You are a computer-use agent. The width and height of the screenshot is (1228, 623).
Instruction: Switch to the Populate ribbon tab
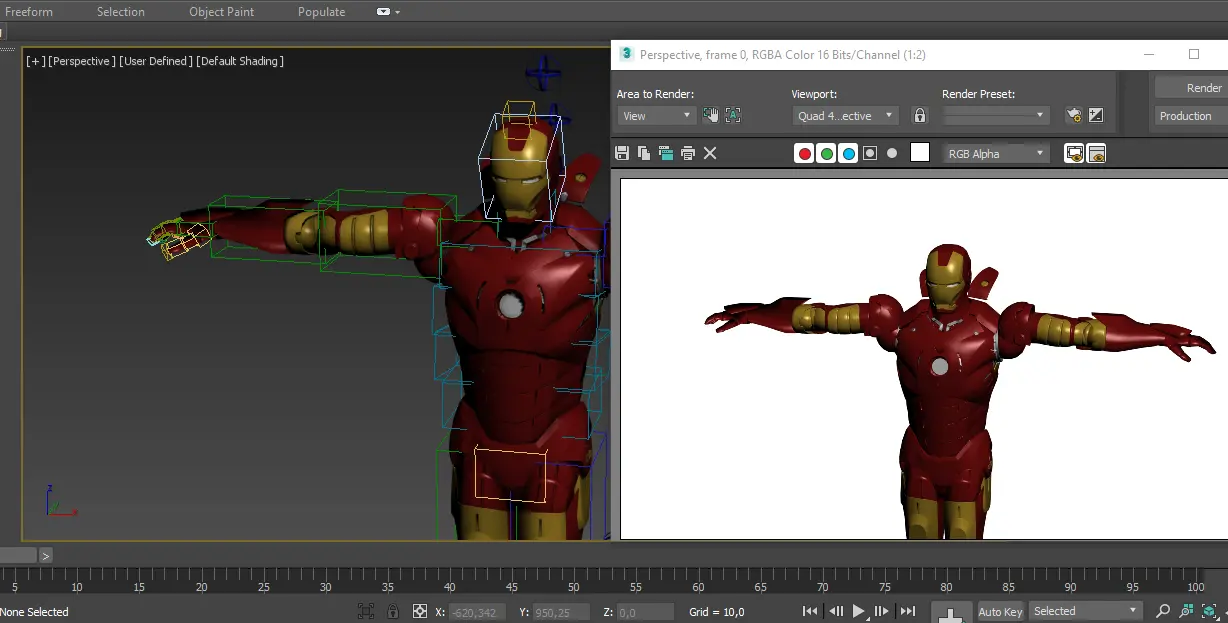click(321, 12)
